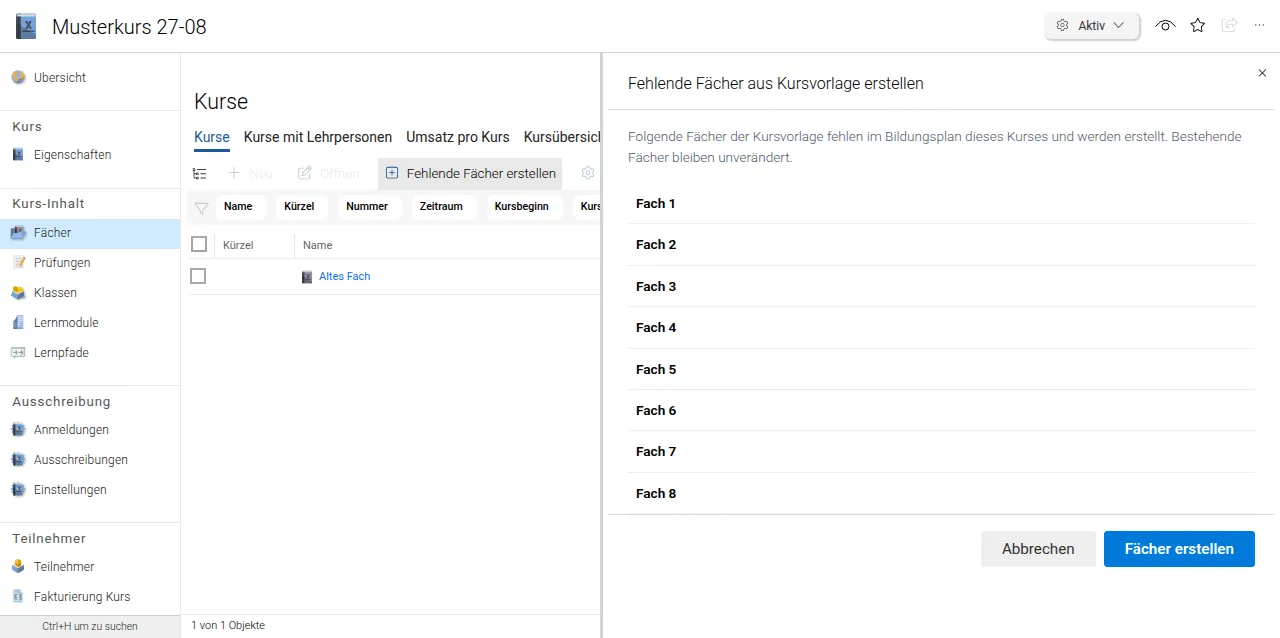1280x638 pixels.
Task: Click the blue Fächer erstellen button
Action: coord(1179,549)
